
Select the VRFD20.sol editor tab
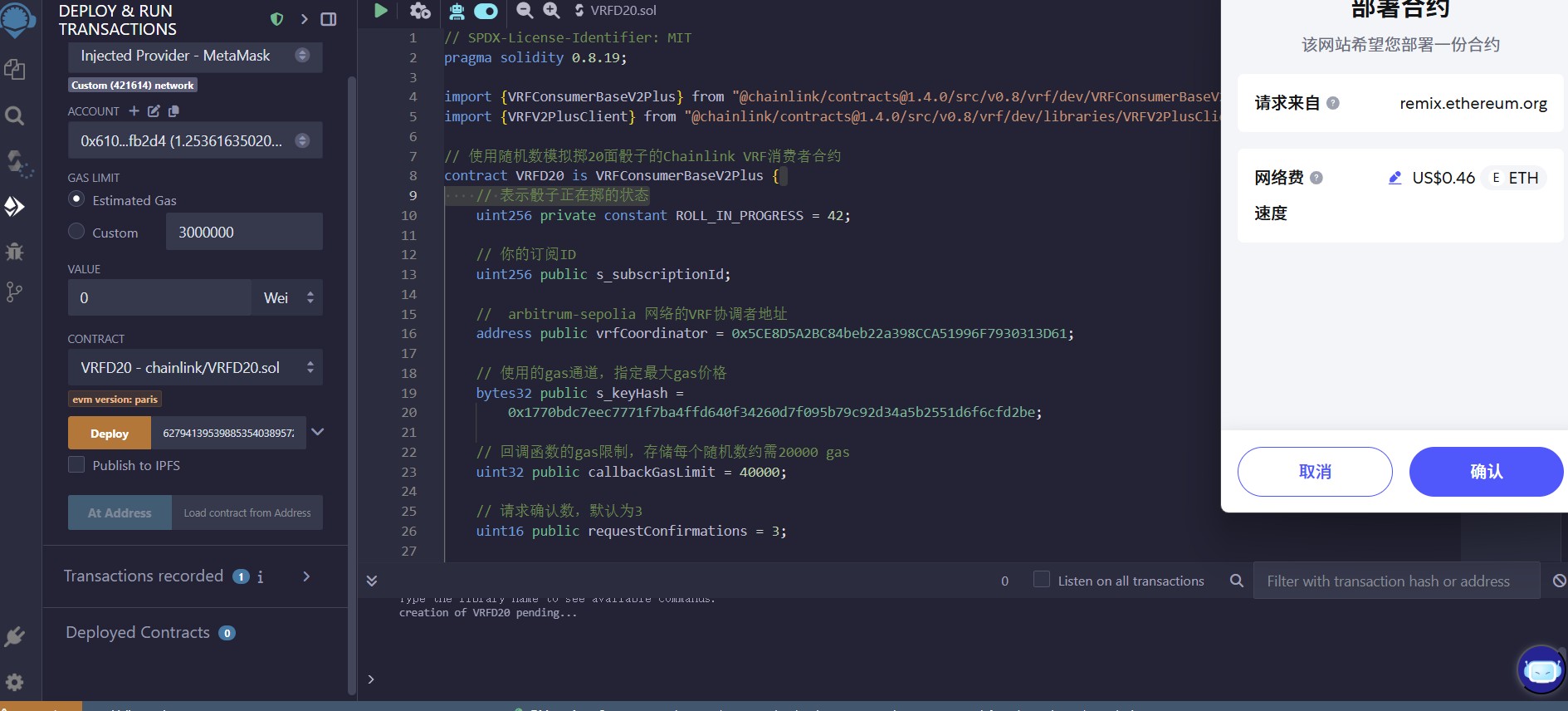pos(615,10)
